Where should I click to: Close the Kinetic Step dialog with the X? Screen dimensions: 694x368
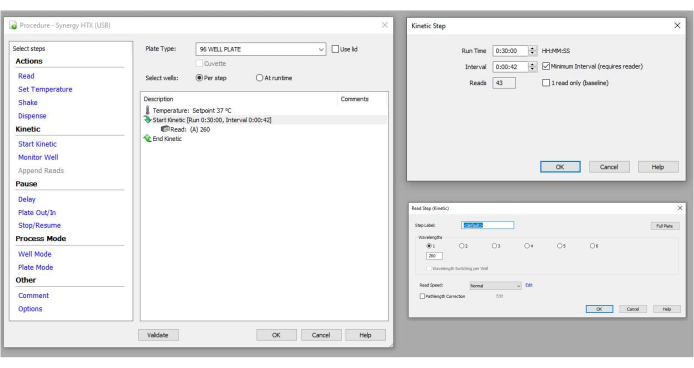pos(677,26)
